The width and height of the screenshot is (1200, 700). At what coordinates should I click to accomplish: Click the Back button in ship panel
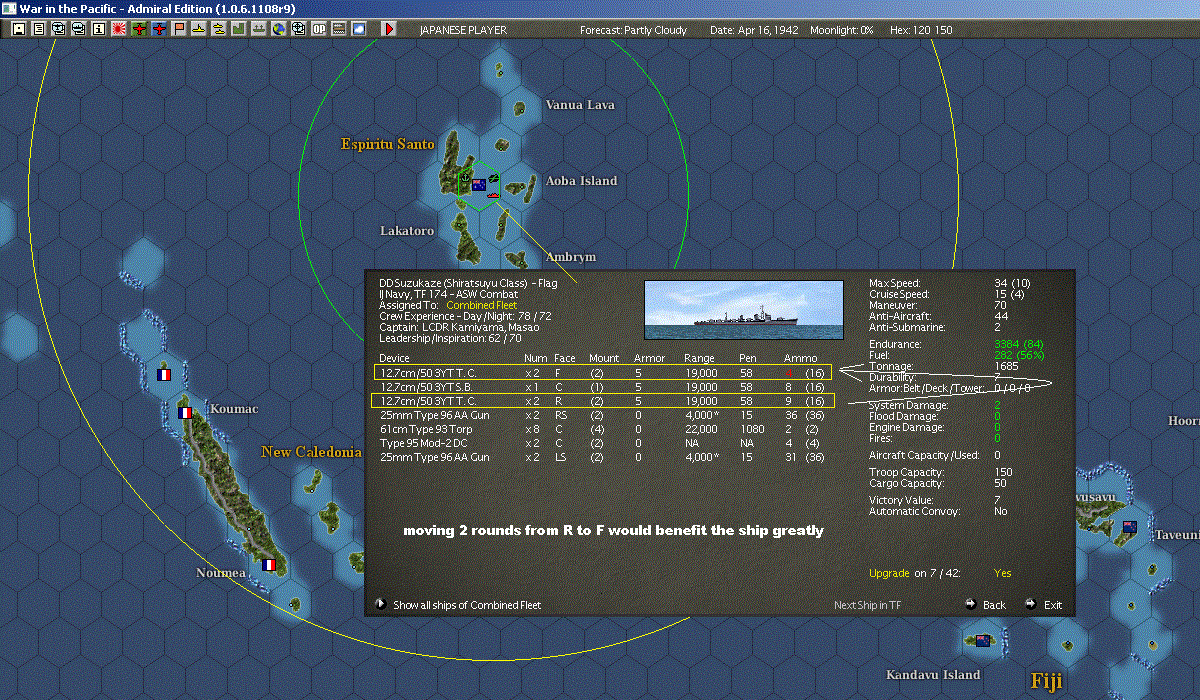click(x=994, y=605)
